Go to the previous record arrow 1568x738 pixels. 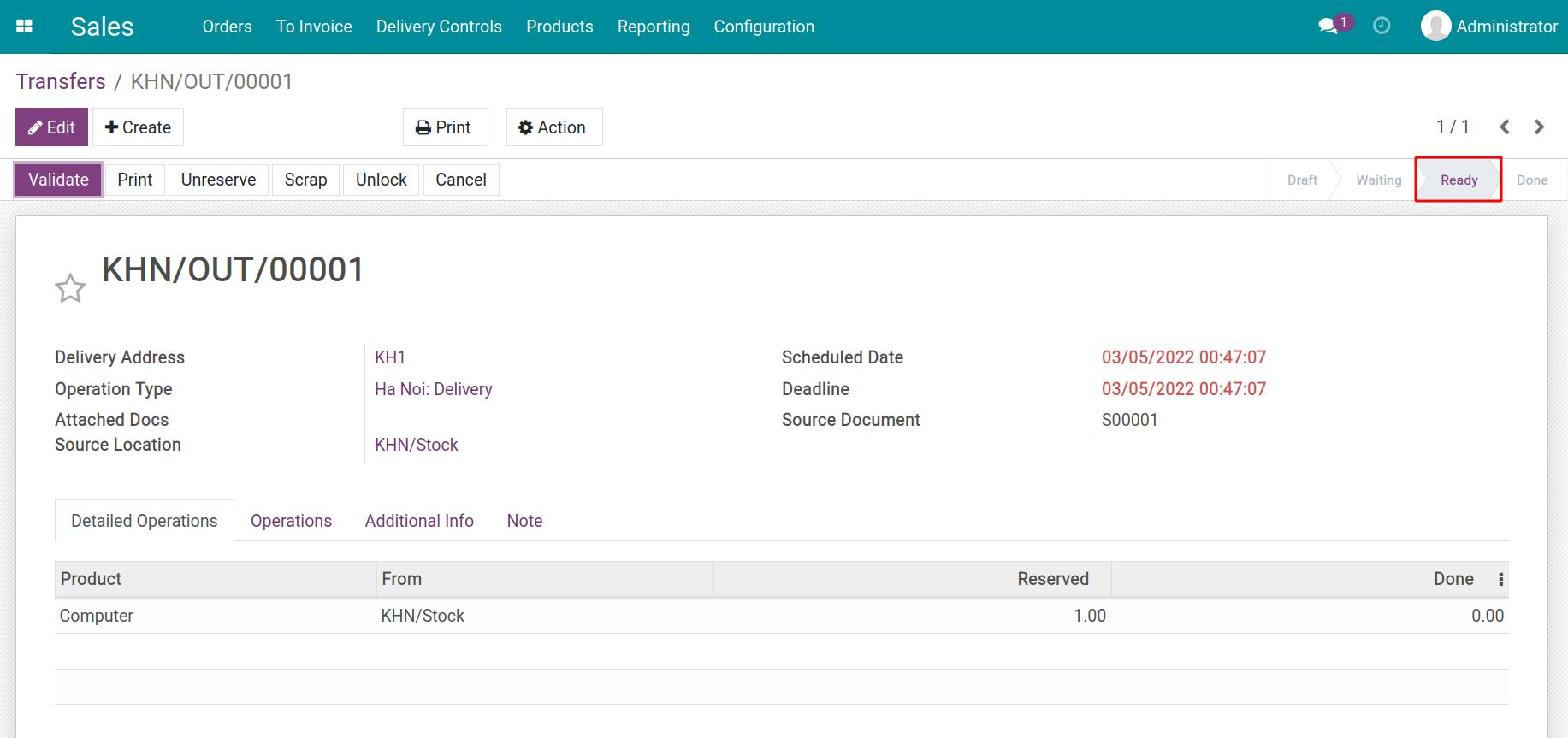coord(1504,127)
